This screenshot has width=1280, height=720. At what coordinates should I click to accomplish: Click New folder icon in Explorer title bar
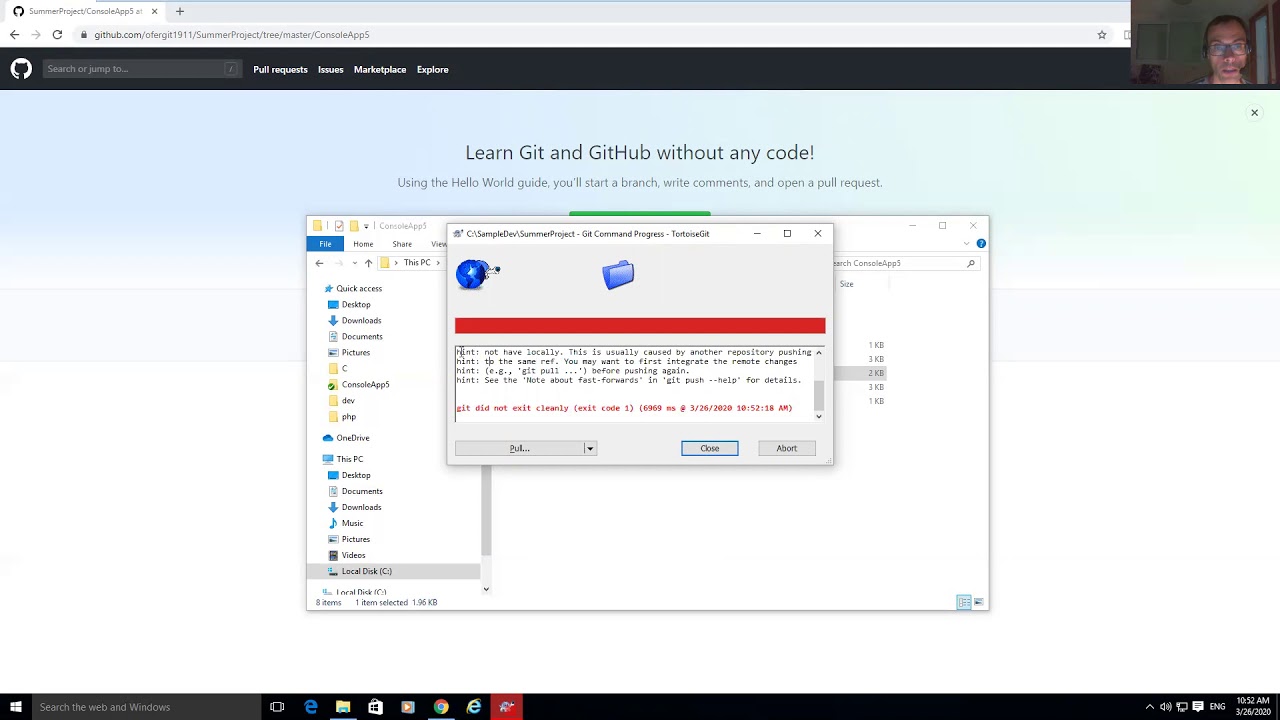(353, 226)
